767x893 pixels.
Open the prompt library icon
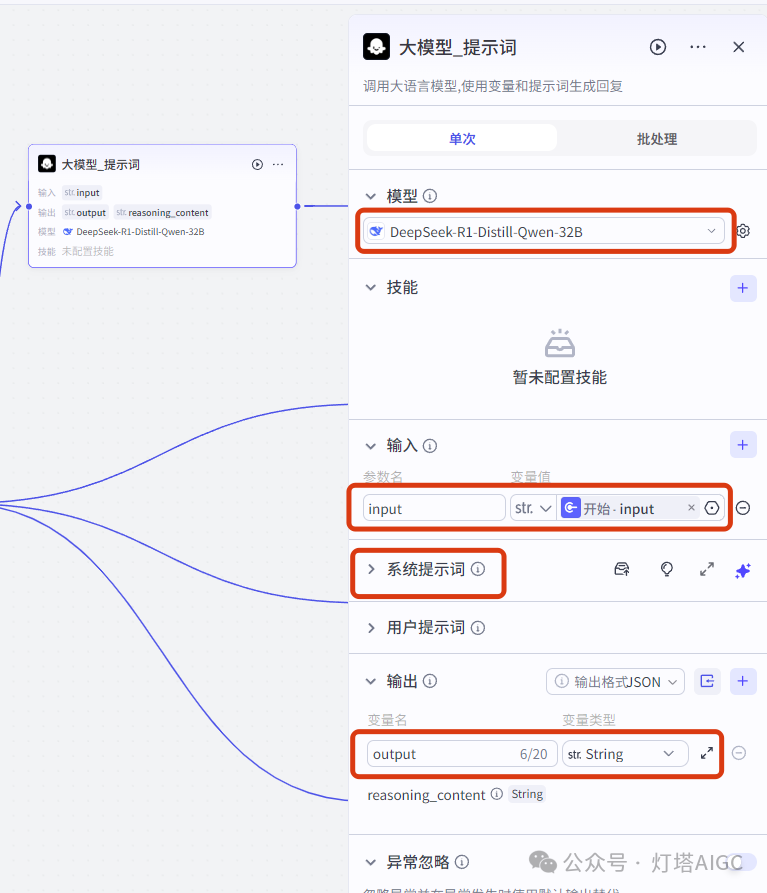(x=622, y=570)
